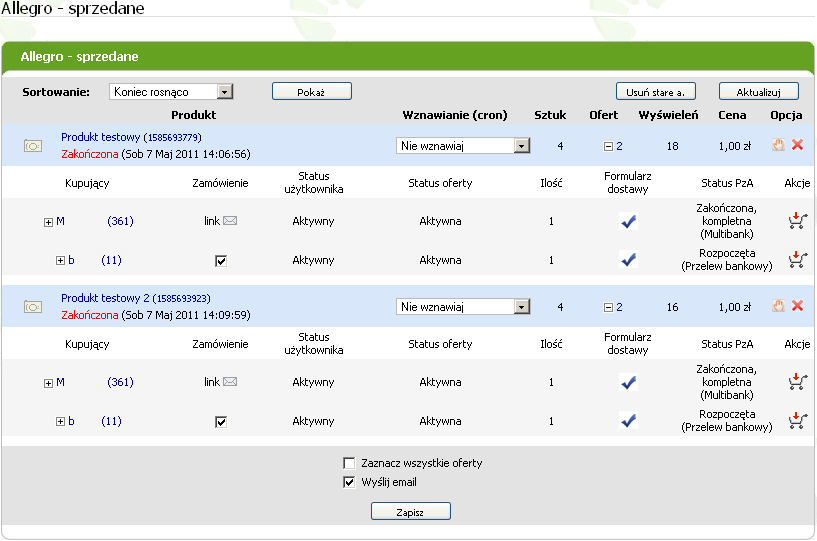Click camera photo icon for Produkt testowy 1585693779
Viewport: 817px width, 541px height.
click(33, 146)
